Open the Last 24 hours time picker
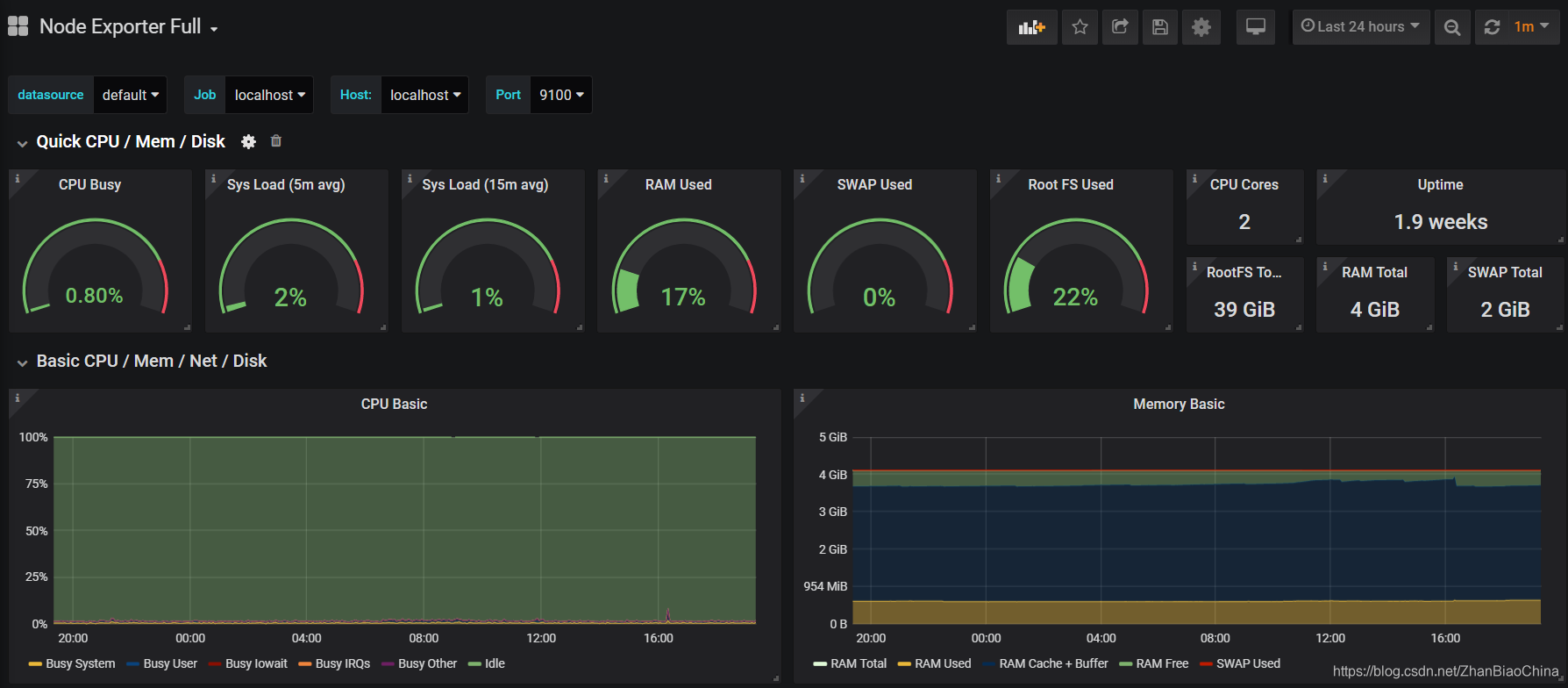 click(1361, 27)
